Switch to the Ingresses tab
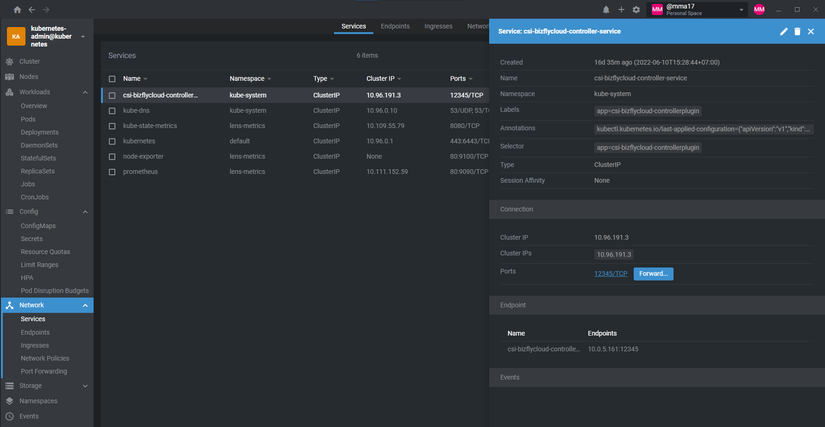The width and height of the screenshot is (825, 427). (x=438, y=26)
